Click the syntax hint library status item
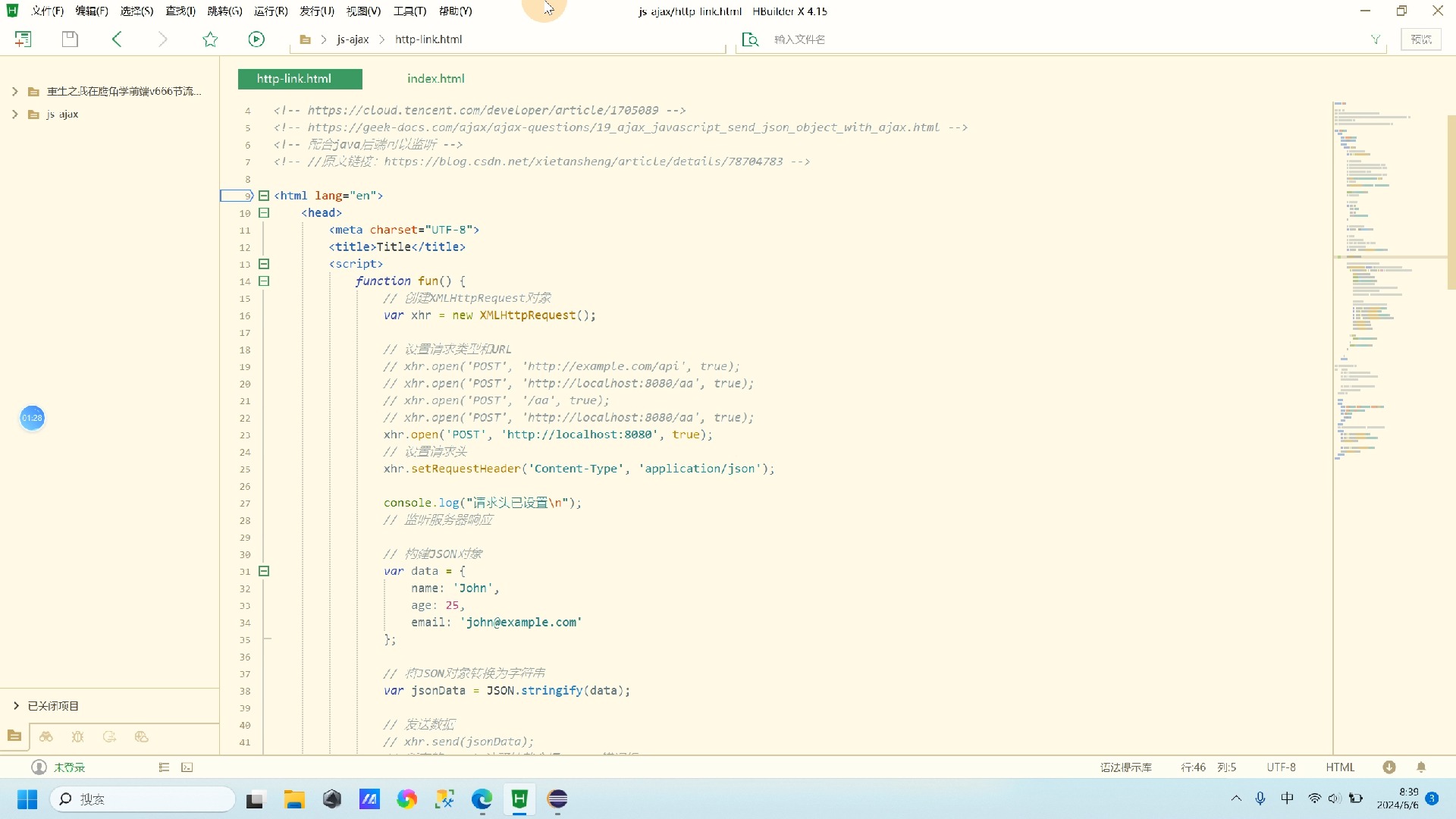Image resolution: width=1456 pixels, height=819 pixels. point(1126,767)
